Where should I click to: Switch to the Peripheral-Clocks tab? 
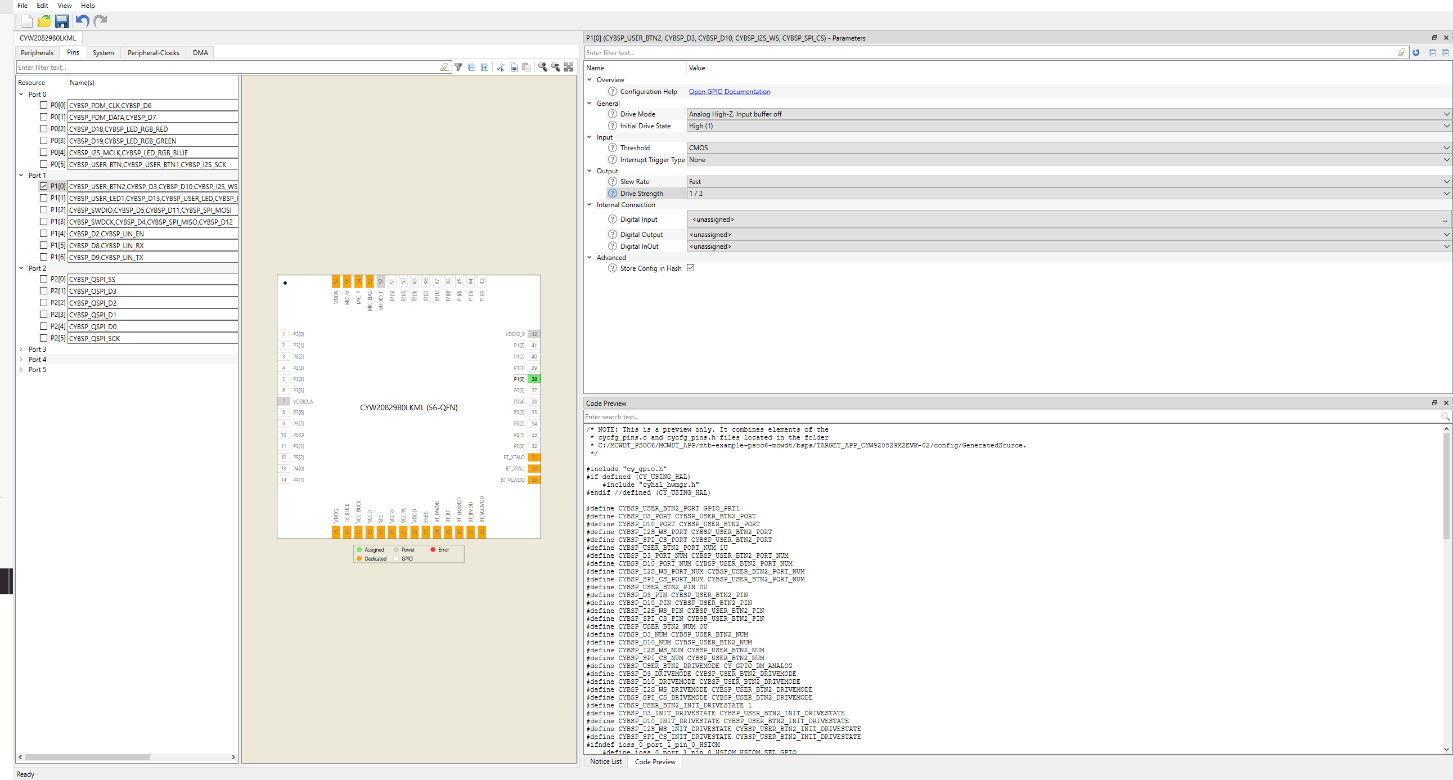153,52
